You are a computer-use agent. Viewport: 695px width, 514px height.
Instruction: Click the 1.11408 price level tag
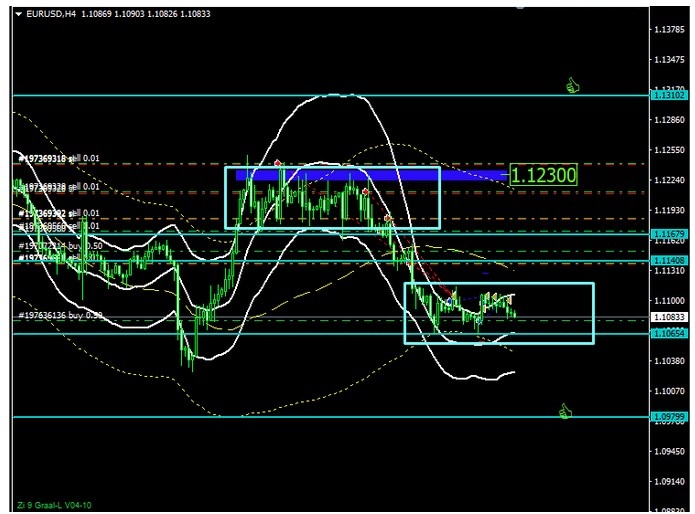point(667,261)
